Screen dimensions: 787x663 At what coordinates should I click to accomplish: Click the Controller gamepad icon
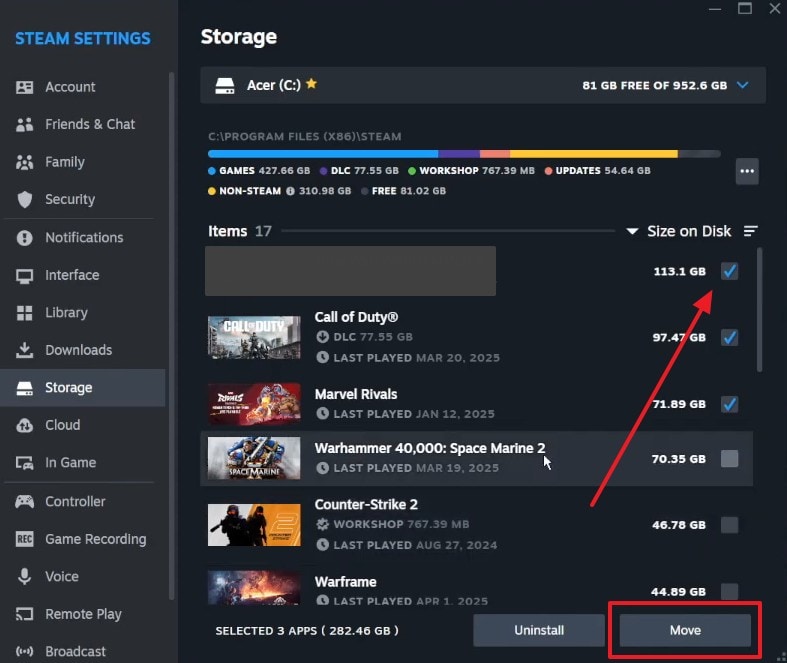pos(25,501)
